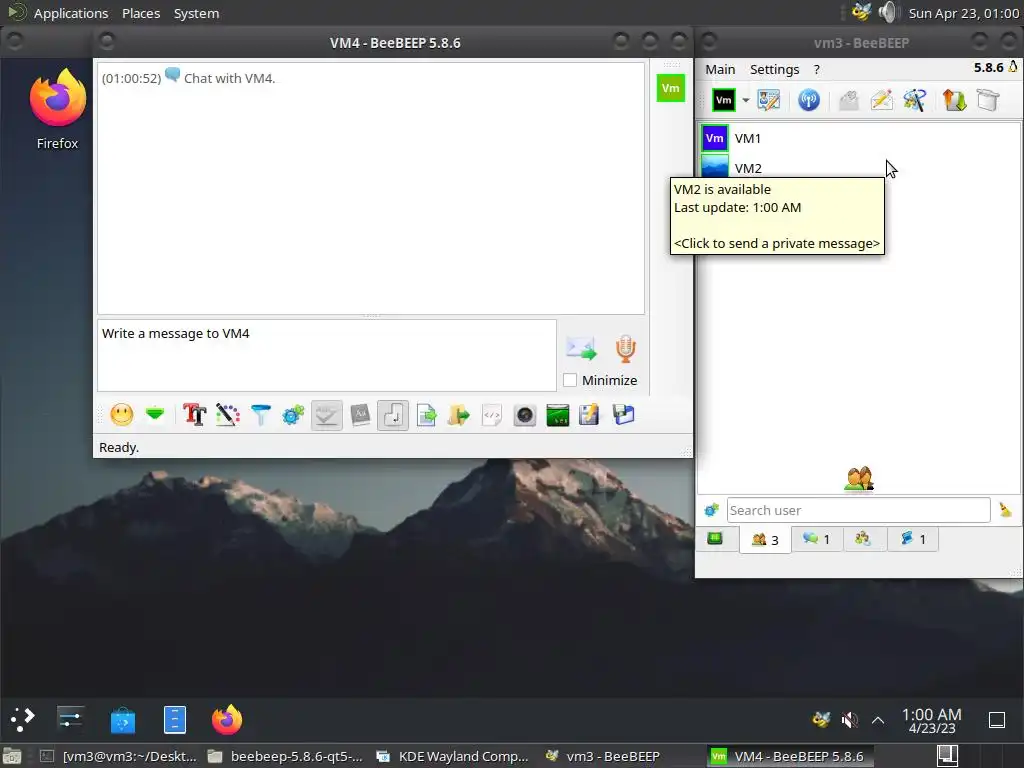1024x768 pixels.
Task: Switch to 'vm3 - BeeBEEP' taskbar entry
Action: (605, 756)
